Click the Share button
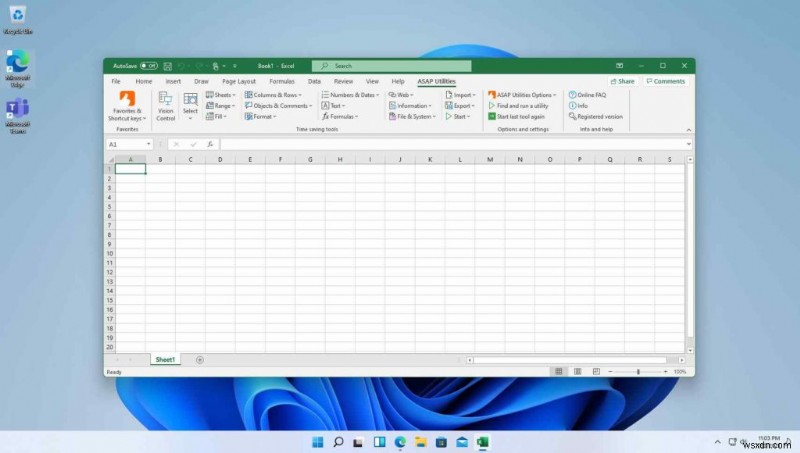800x453 pixels. pos(622,81)
